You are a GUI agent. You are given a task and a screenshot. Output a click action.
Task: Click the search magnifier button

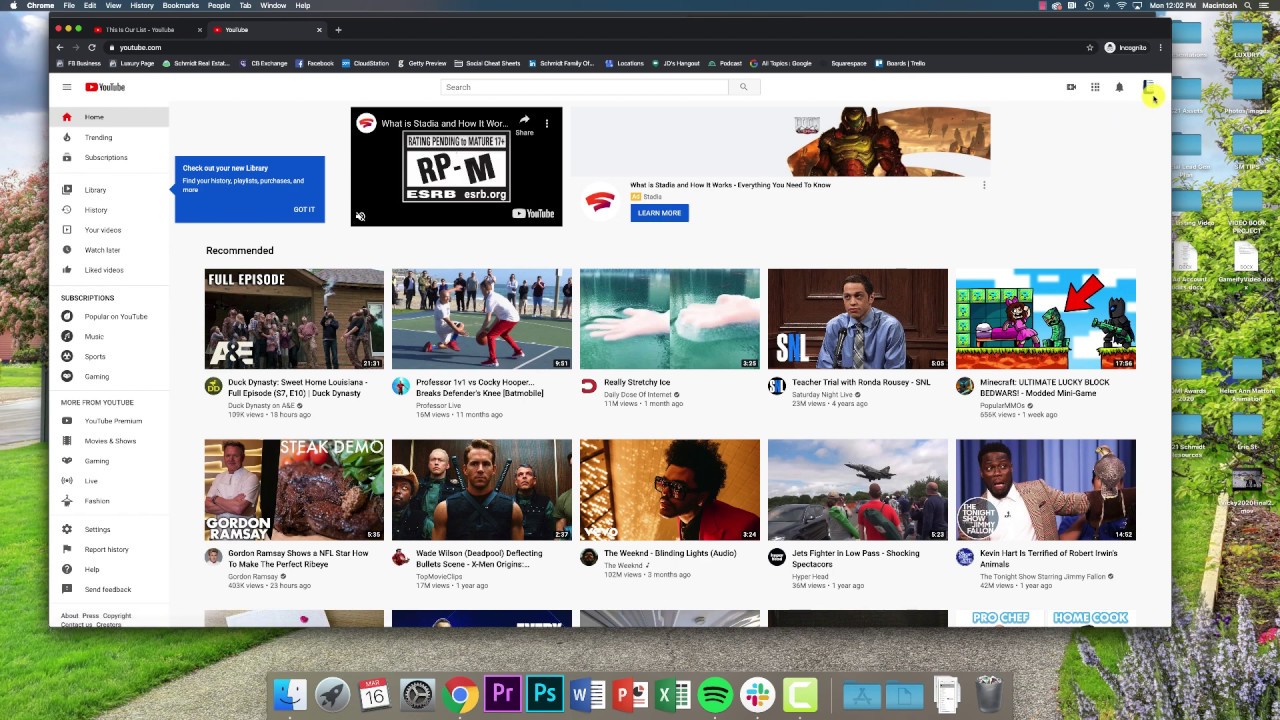tap(743, 87)
